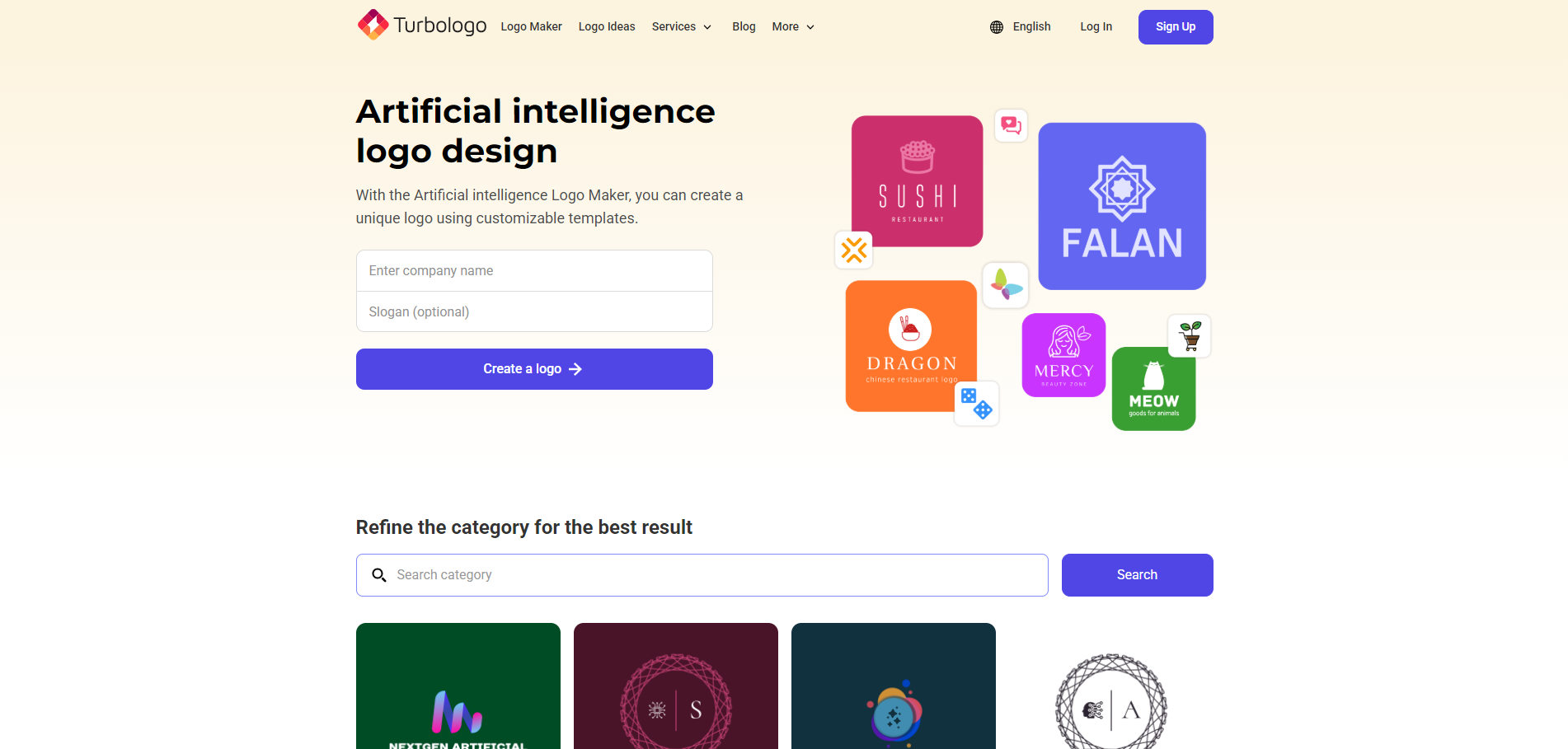Click the colorful pinwheel leaf icon tile

pyautogui.click(x=1006, y=285)
